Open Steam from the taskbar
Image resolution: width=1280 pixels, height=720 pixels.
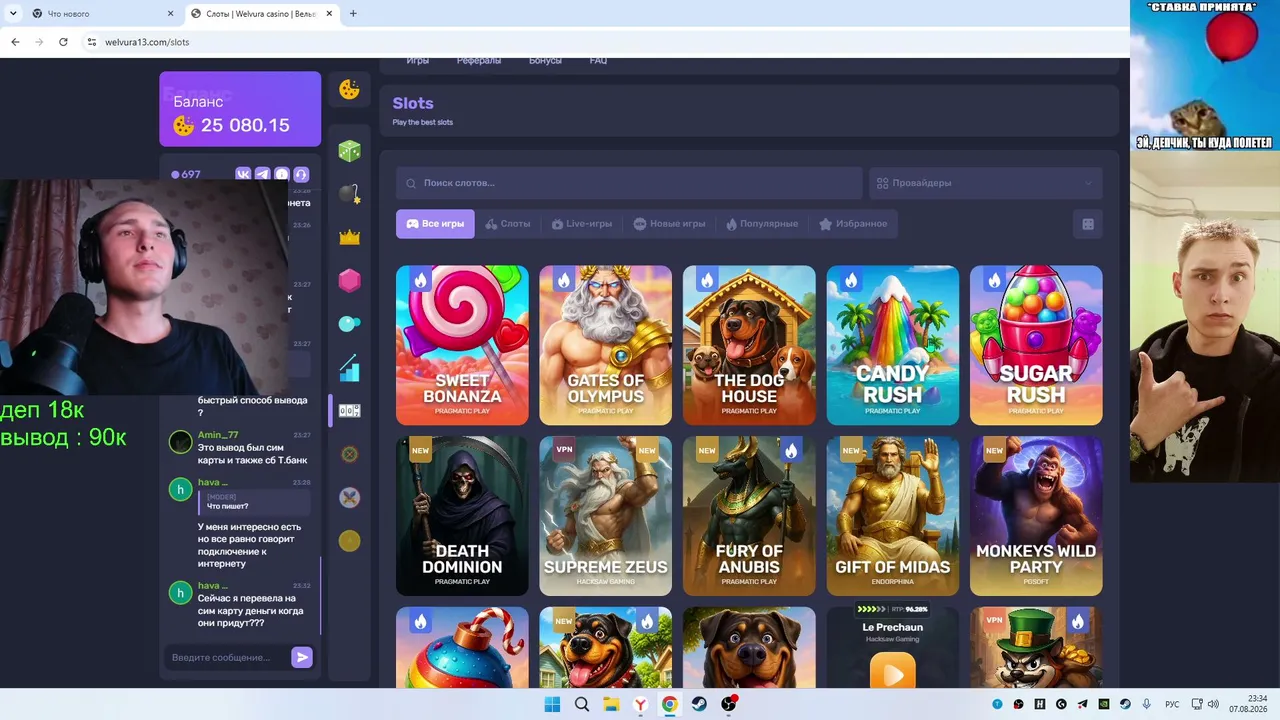click(699, 705)
